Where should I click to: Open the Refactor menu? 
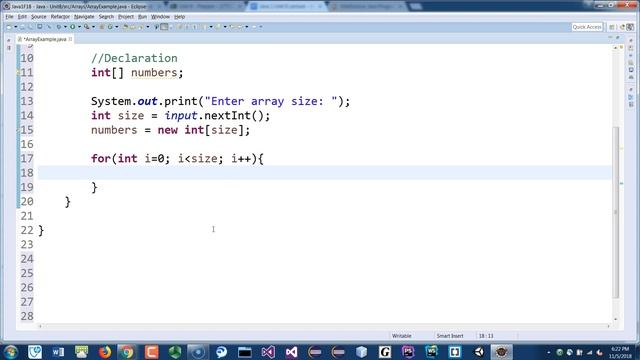pos(60,17)
